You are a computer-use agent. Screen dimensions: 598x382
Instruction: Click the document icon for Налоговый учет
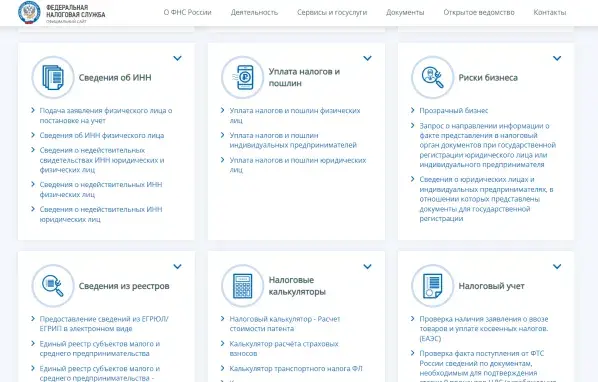[x=432, y=286]
